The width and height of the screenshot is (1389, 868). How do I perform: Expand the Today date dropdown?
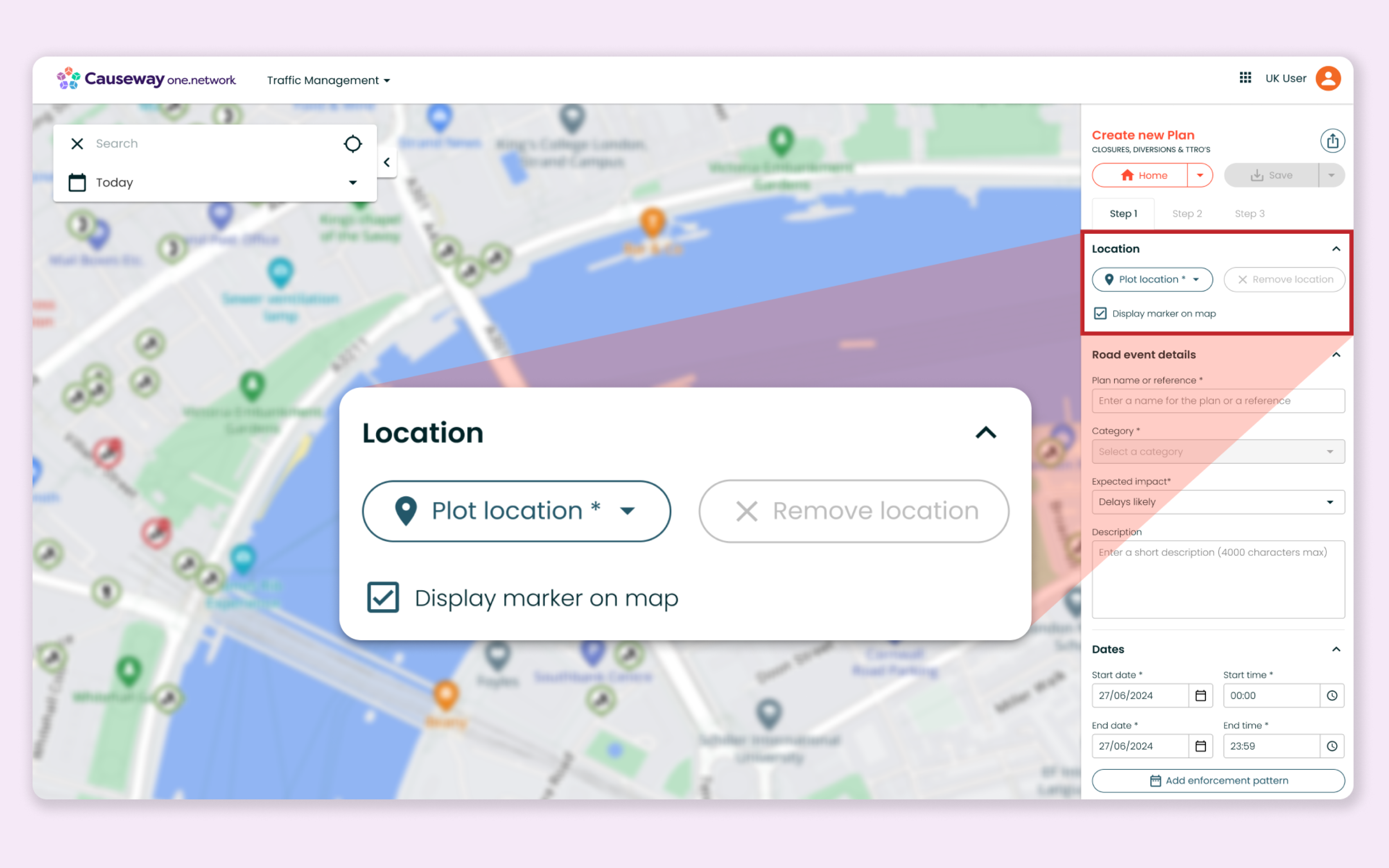click(x=352, y=183)
